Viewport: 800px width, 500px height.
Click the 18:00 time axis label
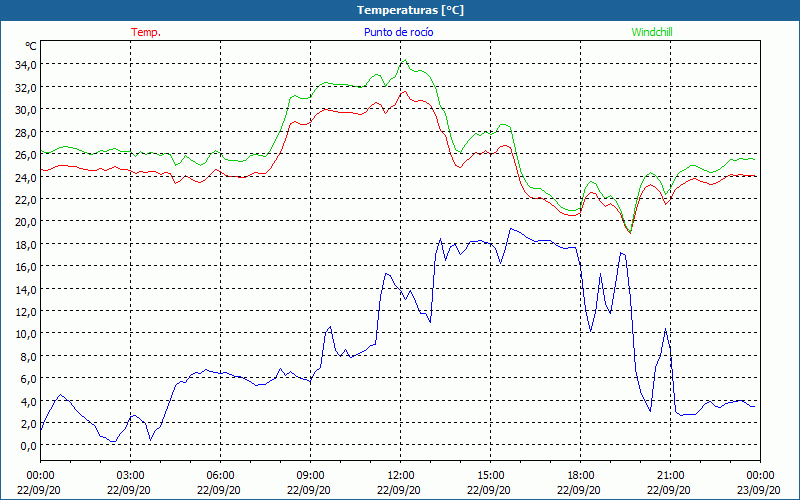point(581,476)
